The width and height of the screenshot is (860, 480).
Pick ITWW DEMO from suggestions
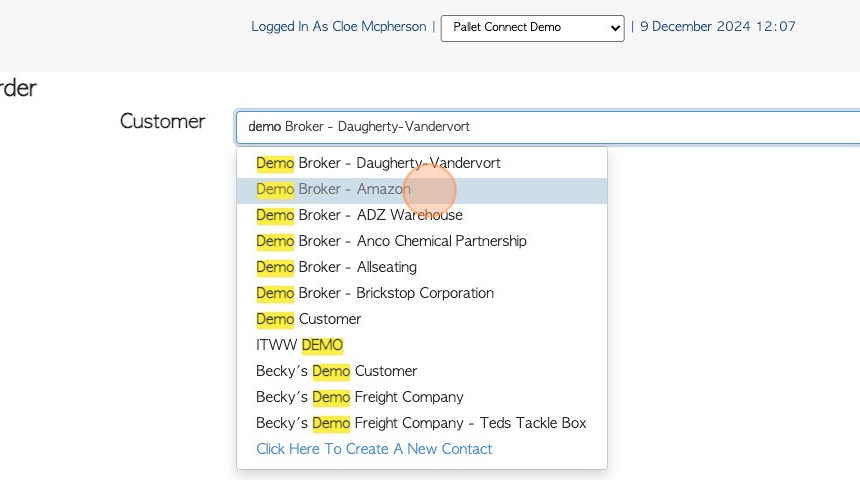pyautogui.click(x=422, y=345)
